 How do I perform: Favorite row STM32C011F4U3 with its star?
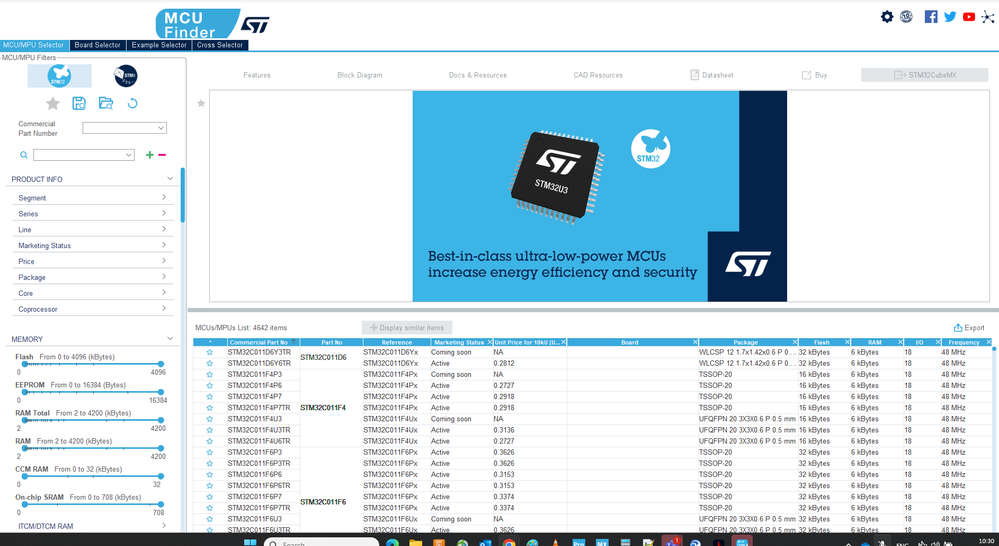(210, 419)
